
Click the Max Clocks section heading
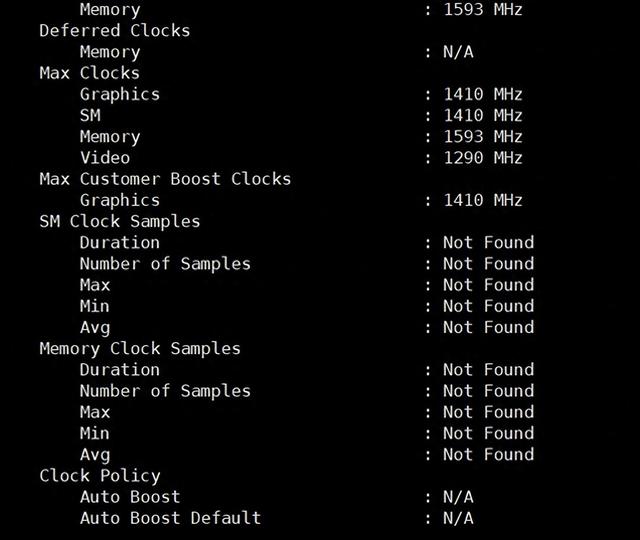point(89,73)
